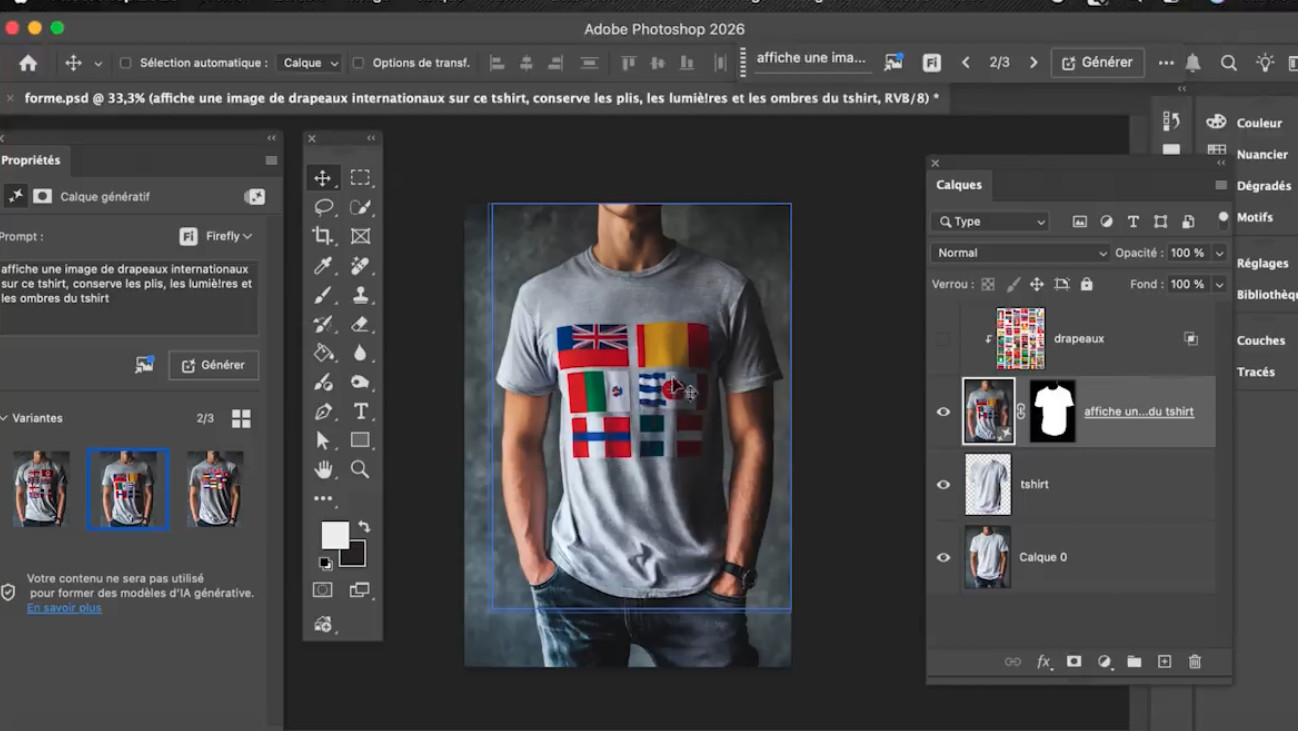Enable the Sélection automatique checkbox

click(x=125, y=63)
